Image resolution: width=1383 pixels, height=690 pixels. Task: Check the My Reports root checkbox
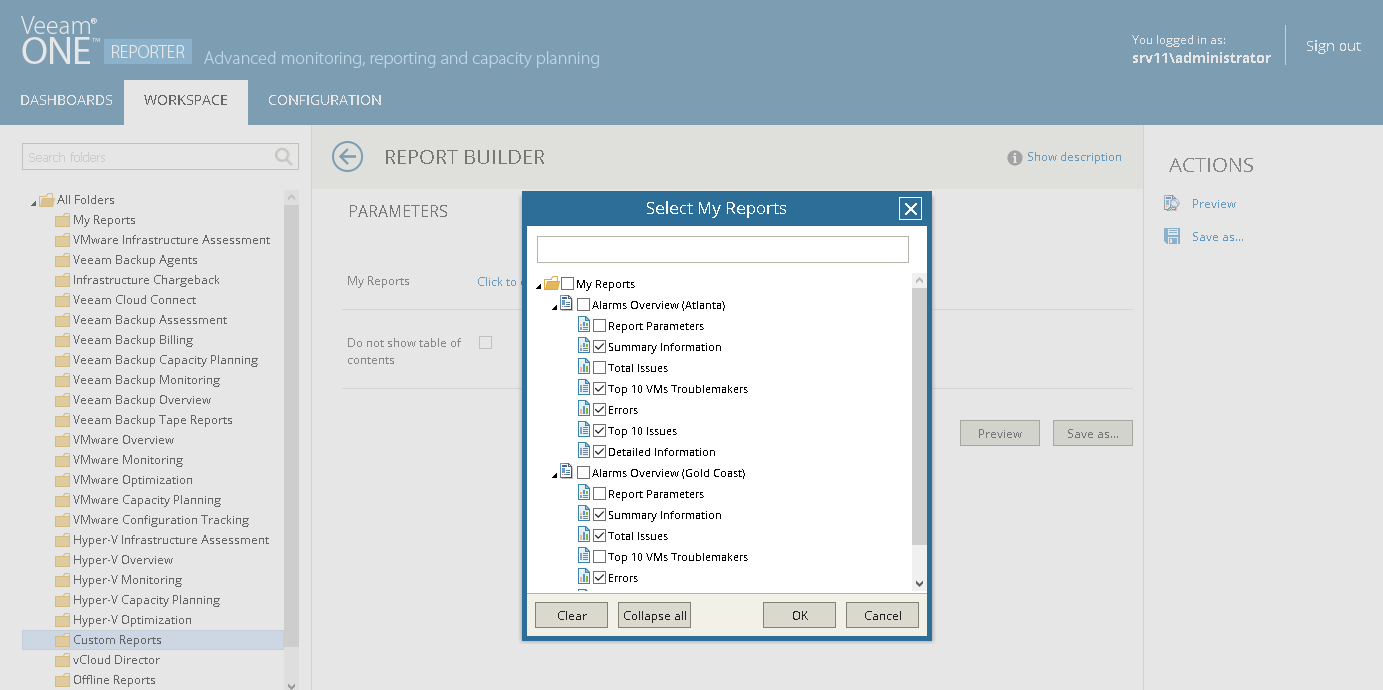click(568, 284)
